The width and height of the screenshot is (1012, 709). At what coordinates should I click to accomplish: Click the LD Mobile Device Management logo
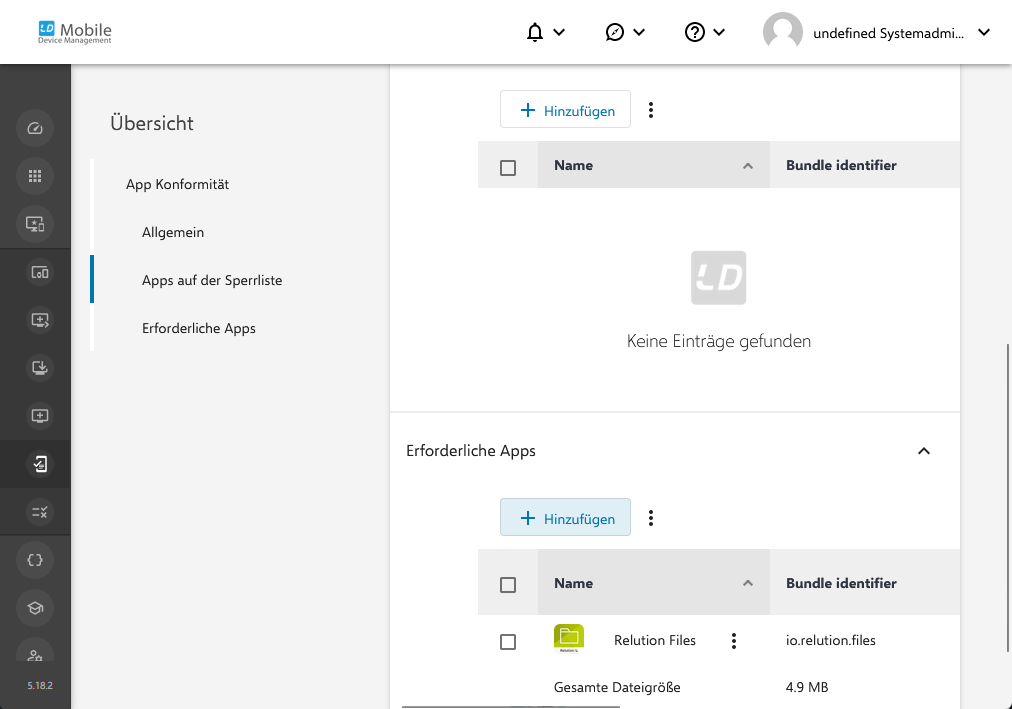(74, 32)
